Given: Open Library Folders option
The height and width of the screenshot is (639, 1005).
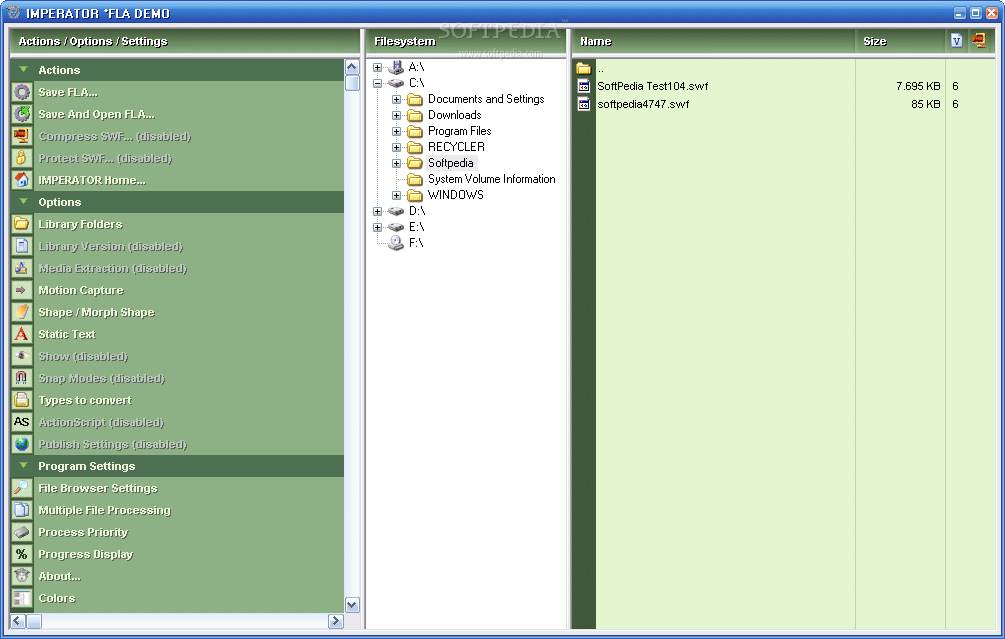Looking at the screenshot, I should (80, 224).
